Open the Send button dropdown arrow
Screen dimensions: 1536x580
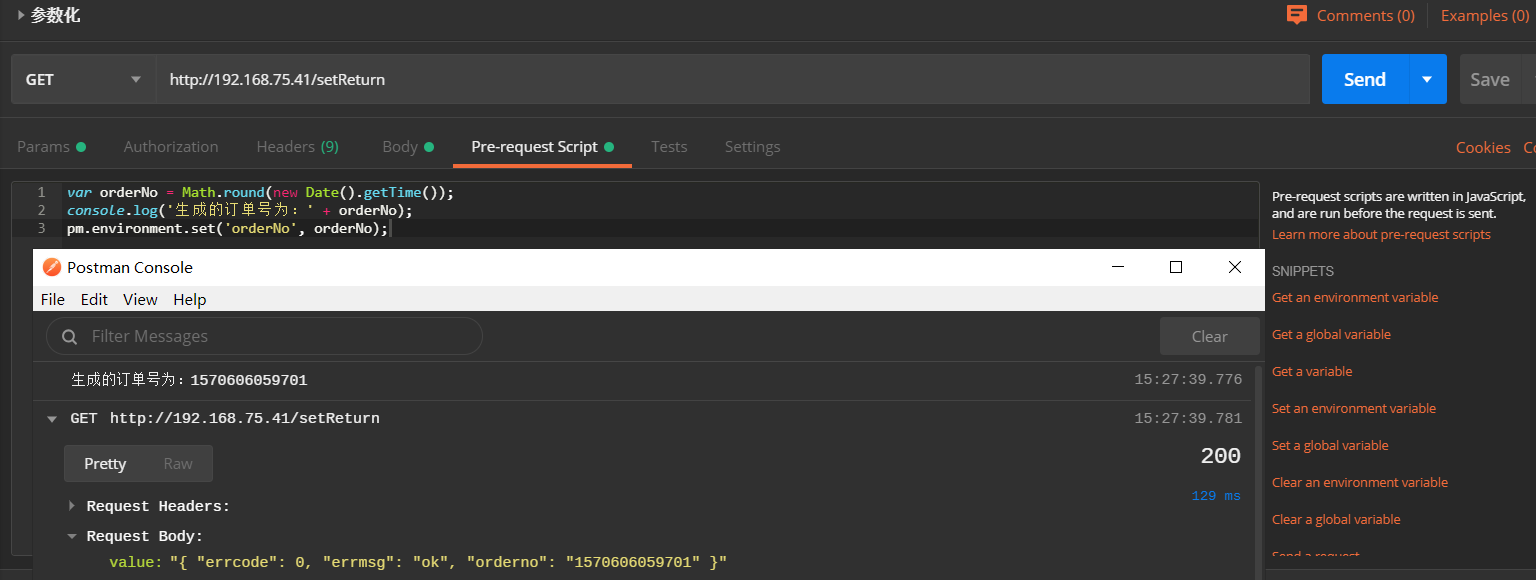coord(1427,79)
